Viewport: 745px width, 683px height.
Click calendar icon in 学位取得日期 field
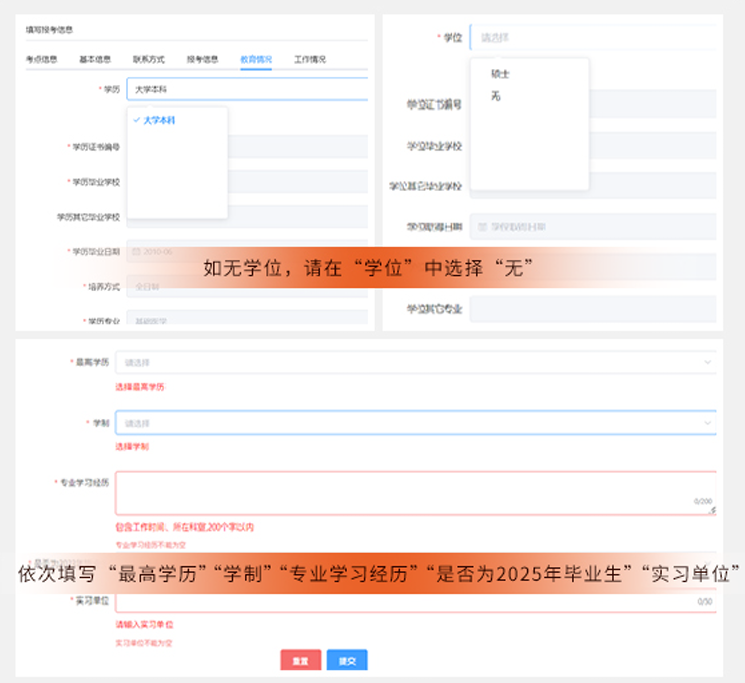tap(480, 227)
